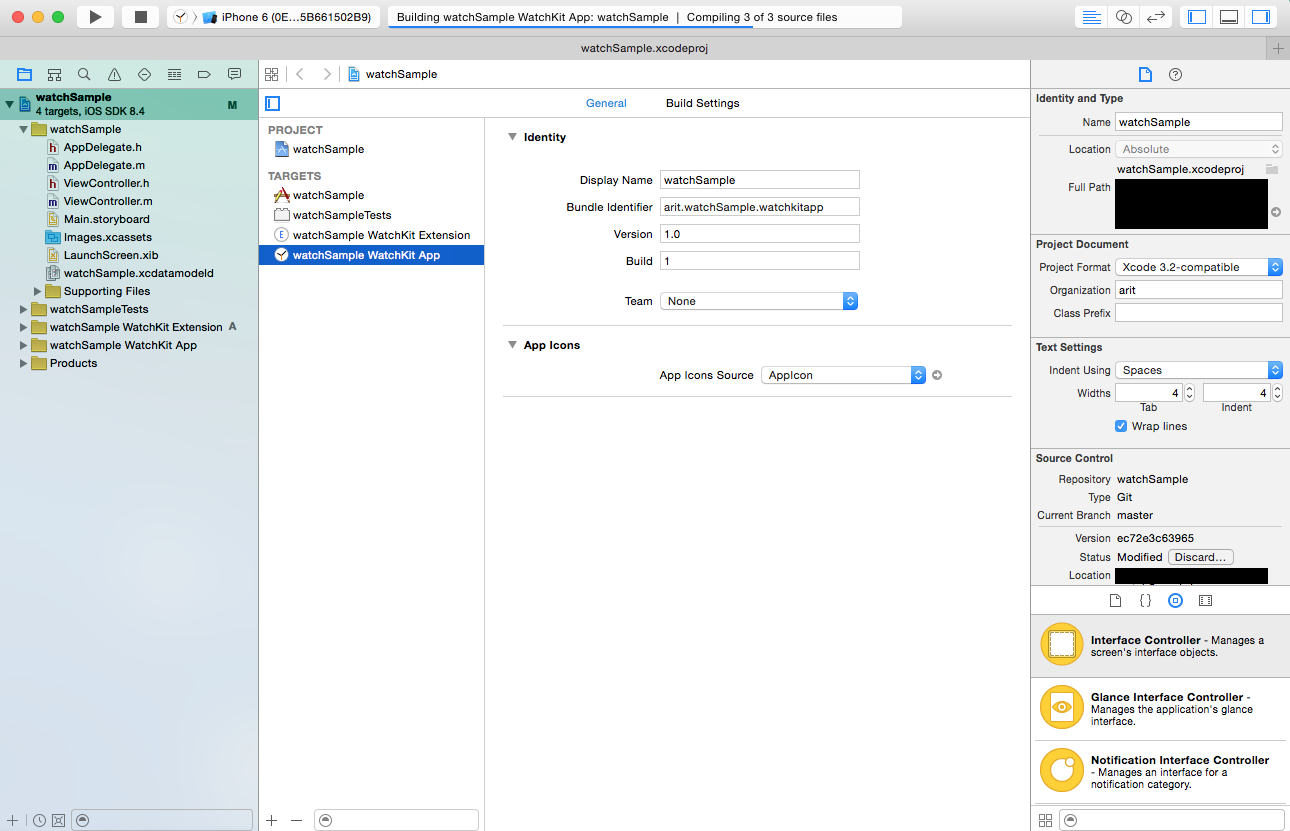
Task: Open the Breakpoint navigator tab
Action: pyautogui.click(x=204, y=74)
